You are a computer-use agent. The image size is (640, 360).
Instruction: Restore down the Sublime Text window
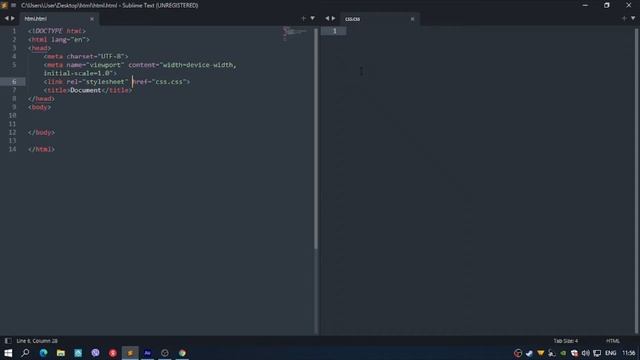click(x=607, y=5)
